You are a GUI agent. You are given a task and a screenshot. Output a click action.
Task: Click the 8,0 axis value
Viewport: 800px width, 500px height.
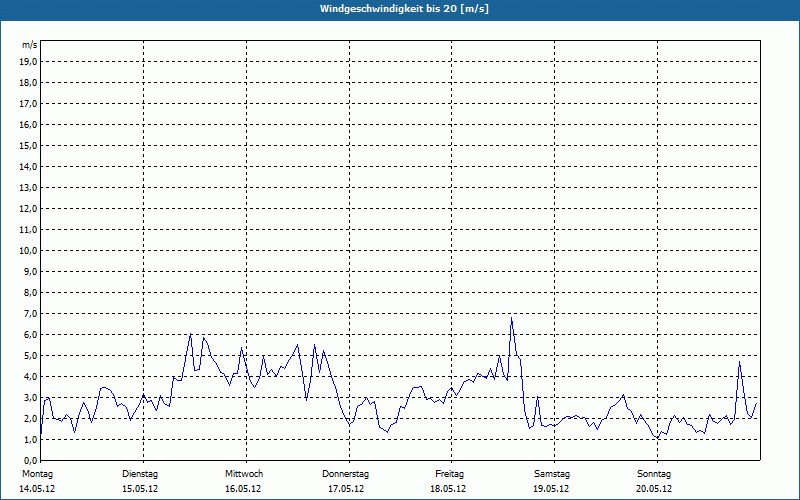pyautogui.click(x=31, y=292)
